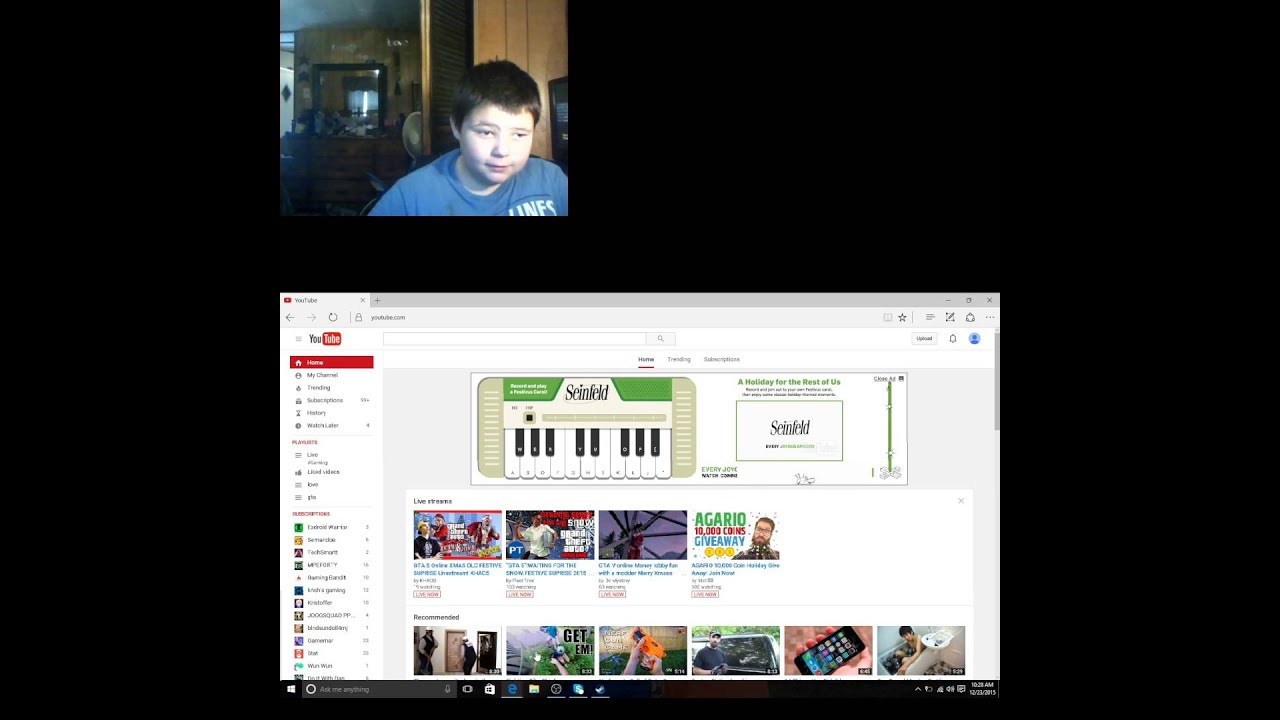The width and height of the screenshot is (1280, 720).
Task: Make a Web Note in Edge
Action: tap(950, 317)
